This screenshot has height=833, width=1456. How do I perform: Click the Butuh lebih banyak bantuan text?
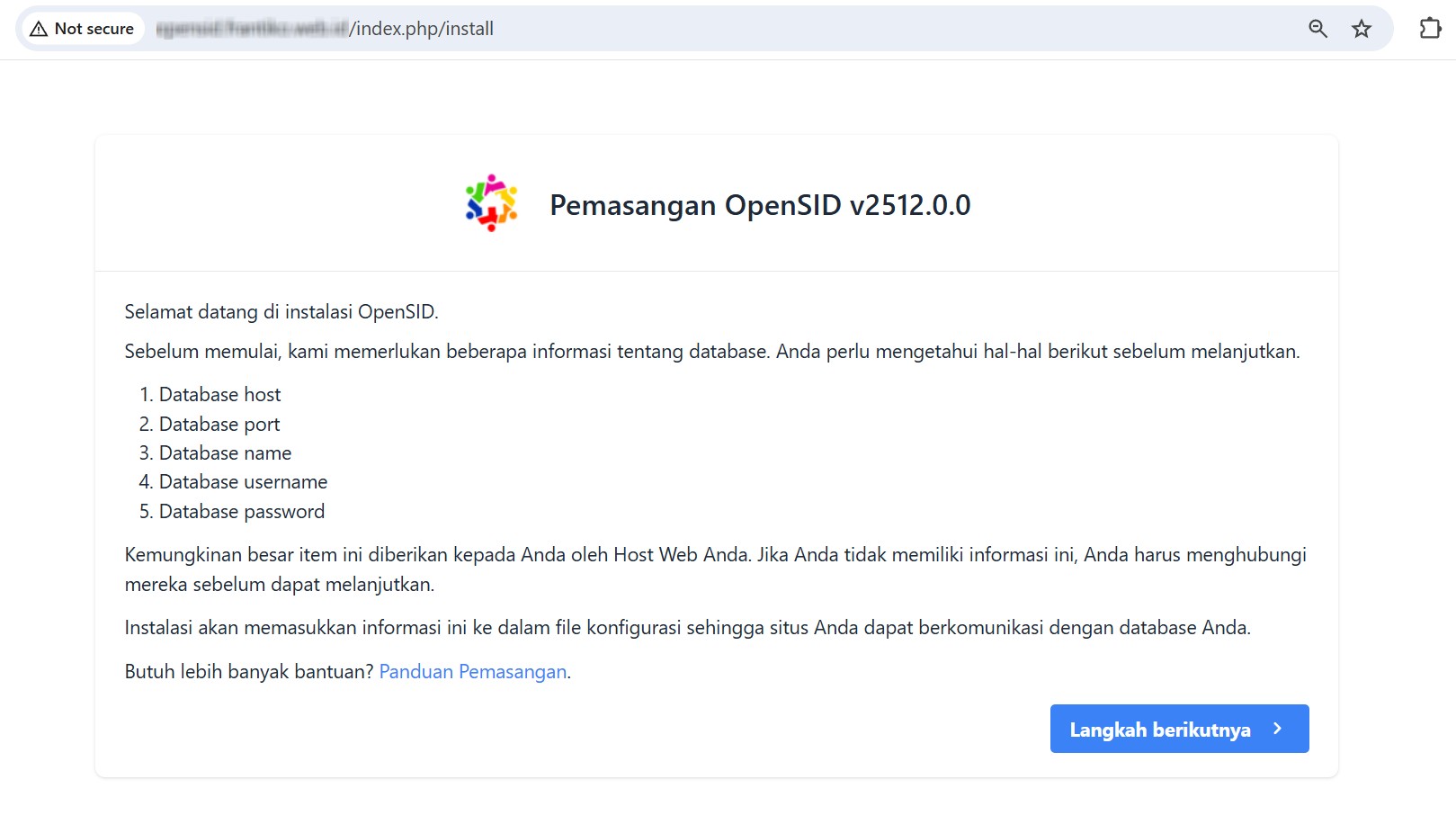[248, 672]
